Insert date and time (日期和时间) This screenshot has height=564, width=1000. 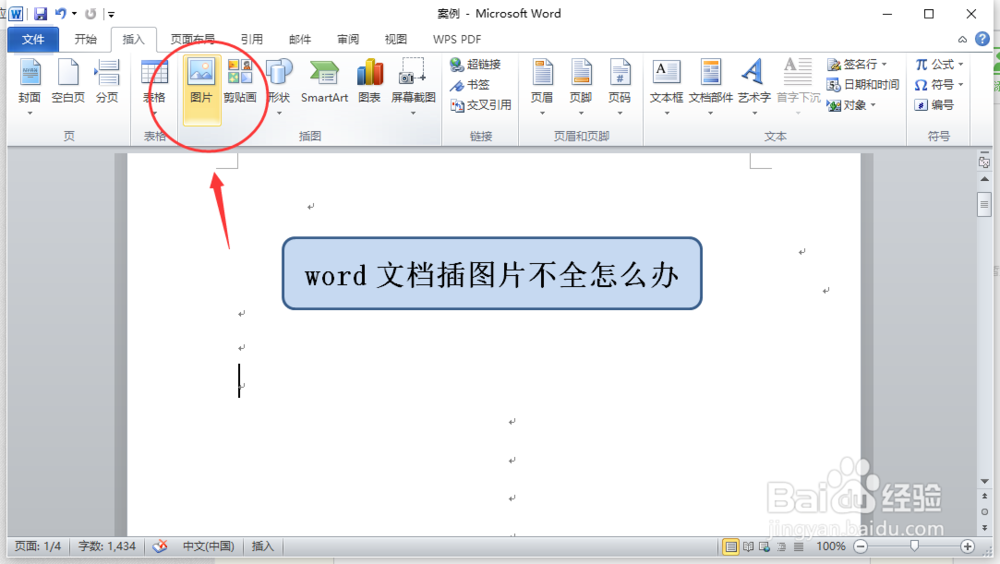(863, 85)
